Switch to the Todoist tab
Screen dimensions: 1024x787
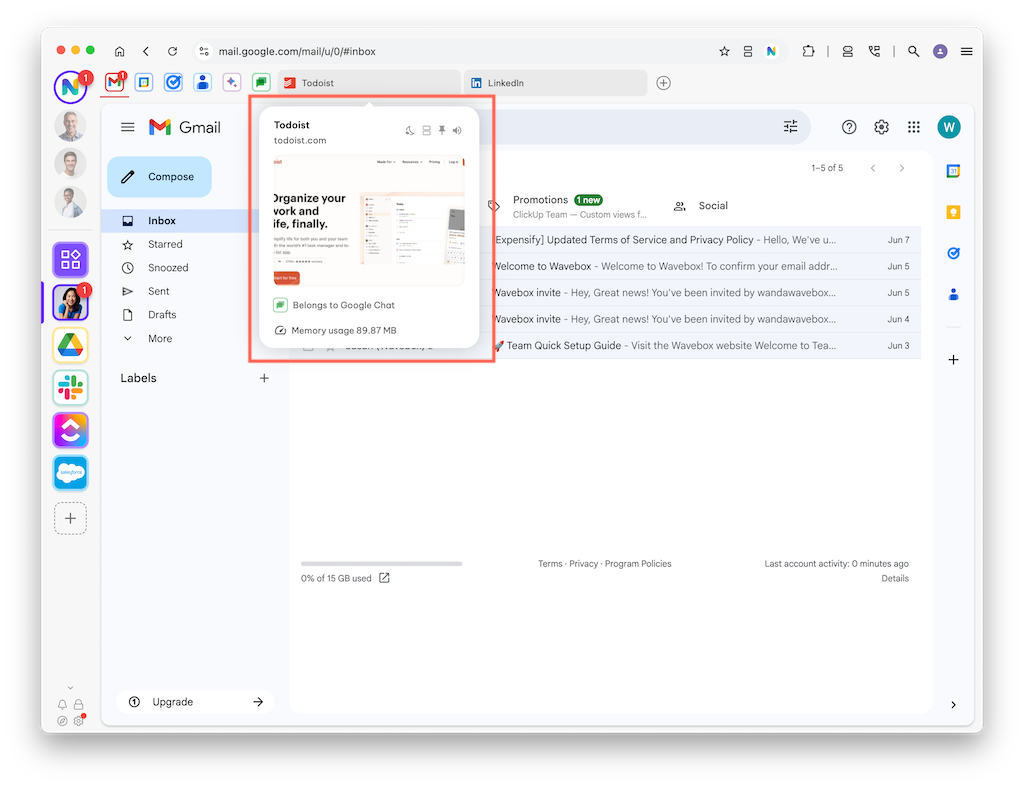[370, 83]
